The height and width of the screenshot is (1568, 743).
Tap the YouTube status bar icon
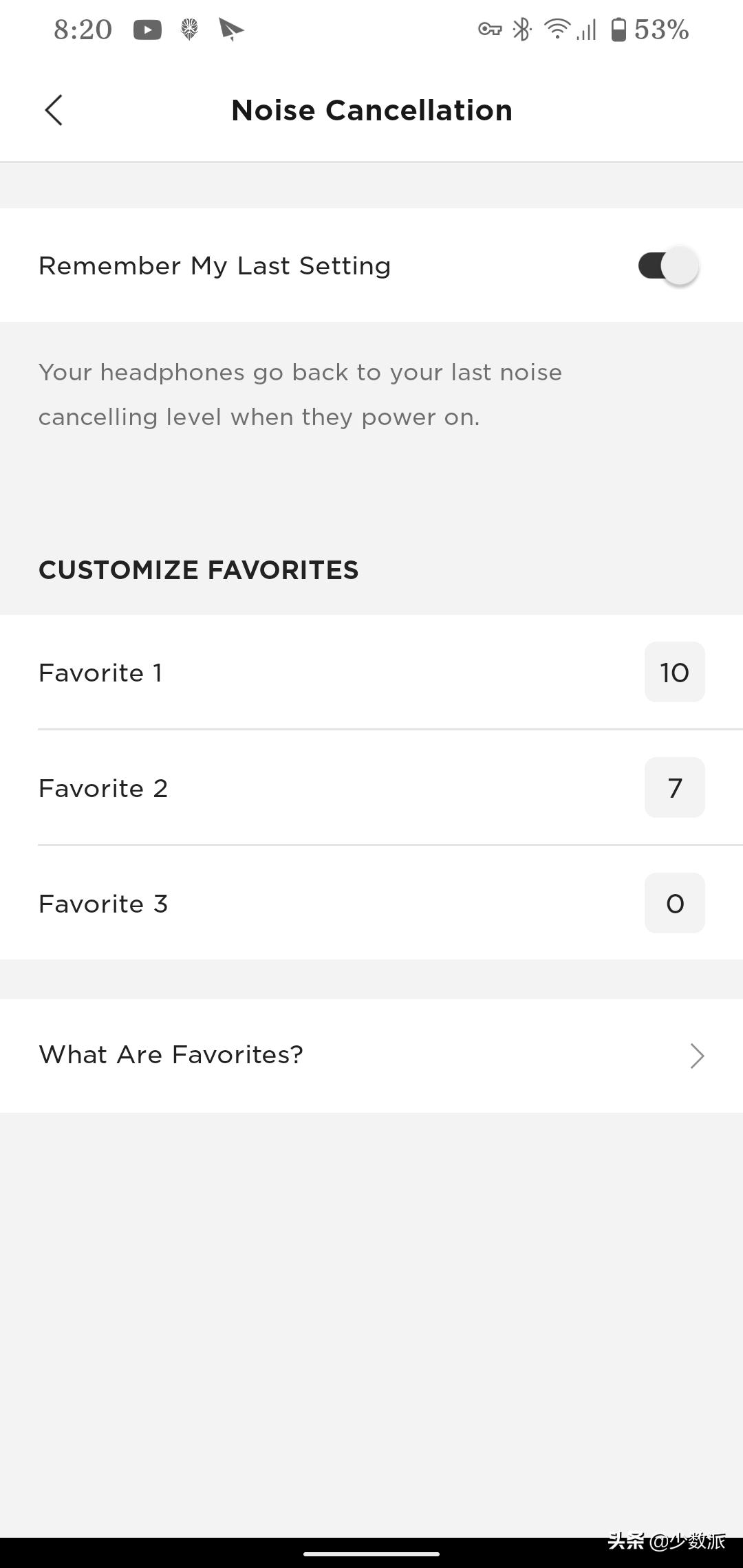coord(147,30)
